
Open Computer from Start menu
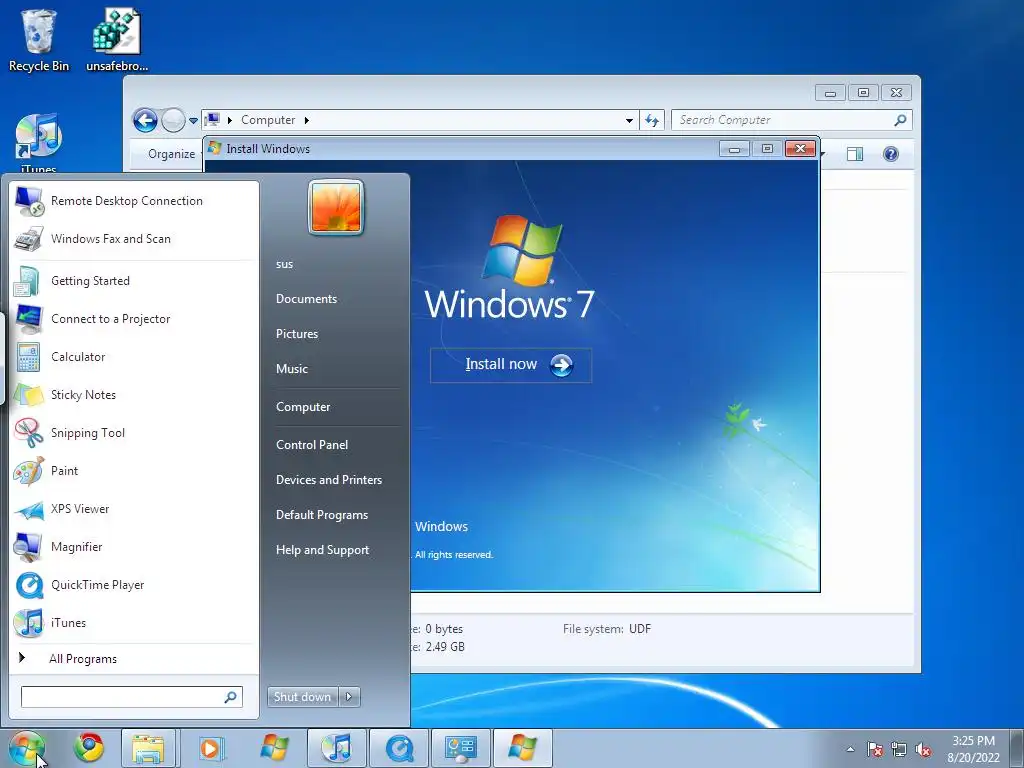[x=303, y=407]
